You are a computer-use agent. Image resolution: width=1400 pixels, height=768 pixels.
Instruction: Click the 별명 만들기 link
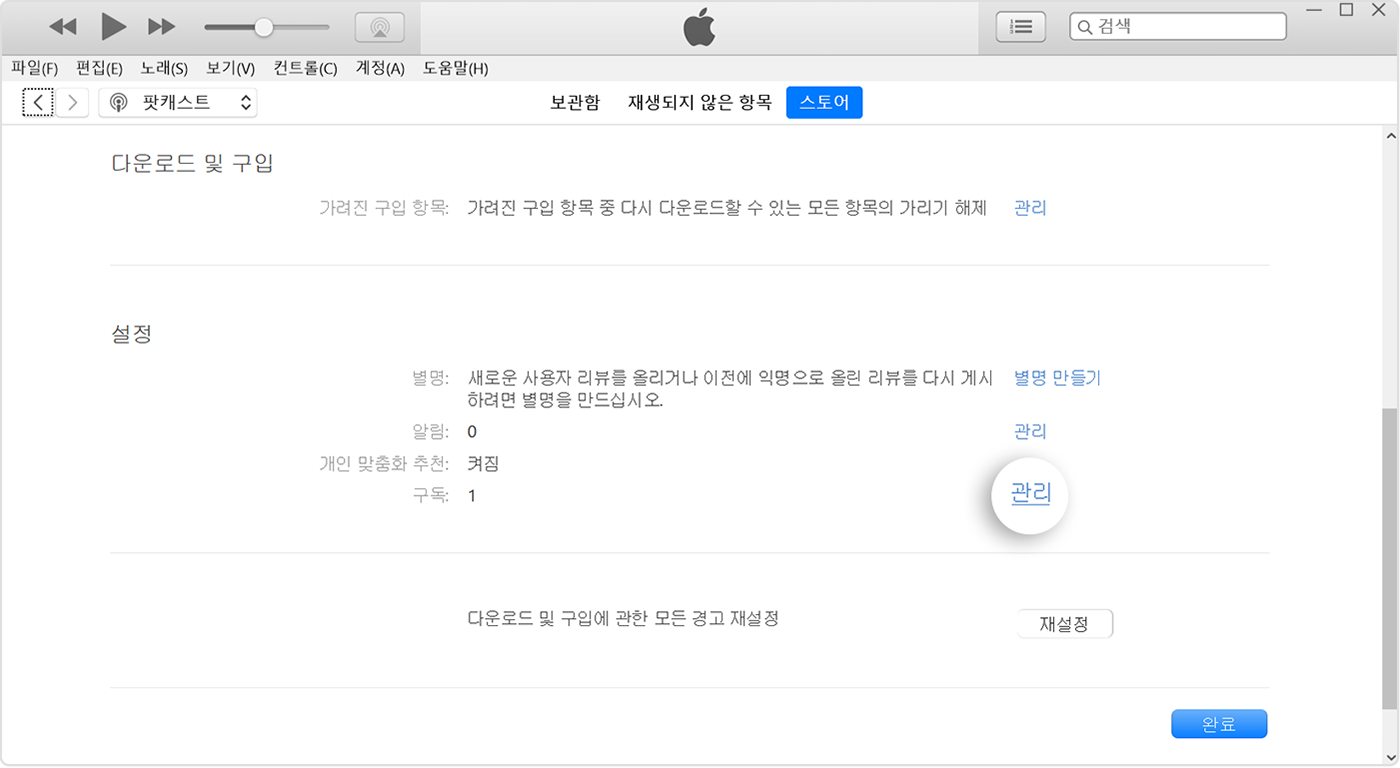click(x=1057, y=378)
